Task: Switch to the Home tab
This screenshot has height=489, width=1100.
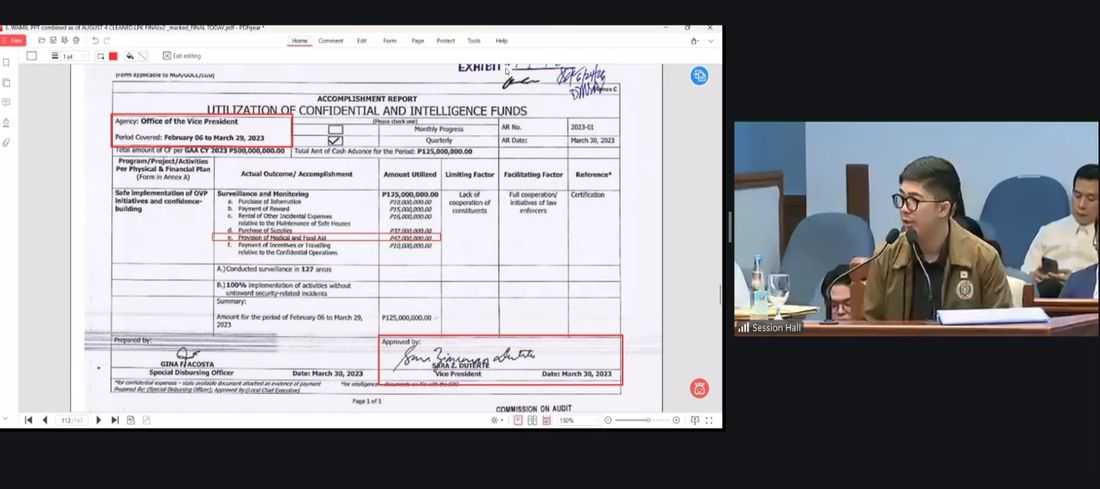Action: (300, 41)
